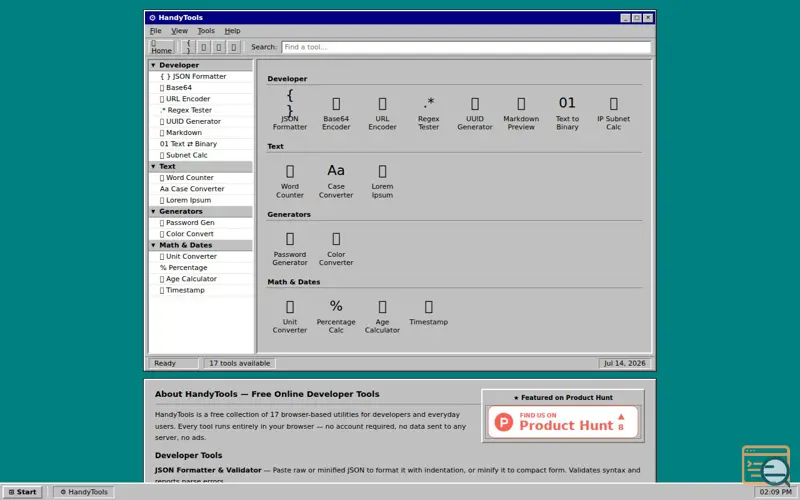Select URL Encoder in the sidebar

tap(201, 99)
